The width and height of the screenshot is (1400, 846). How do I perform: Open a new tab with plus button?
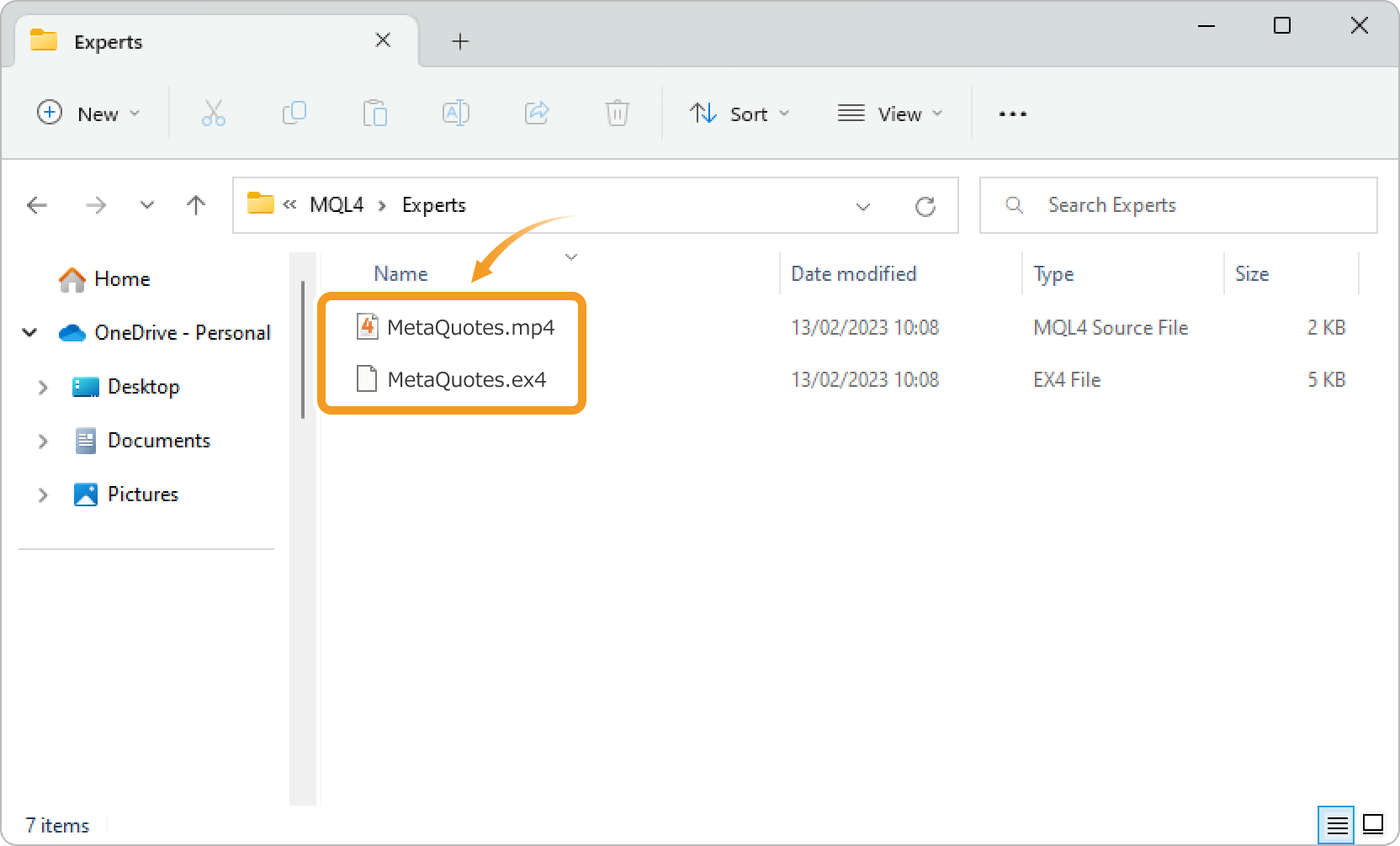click(x=460, y=41)
